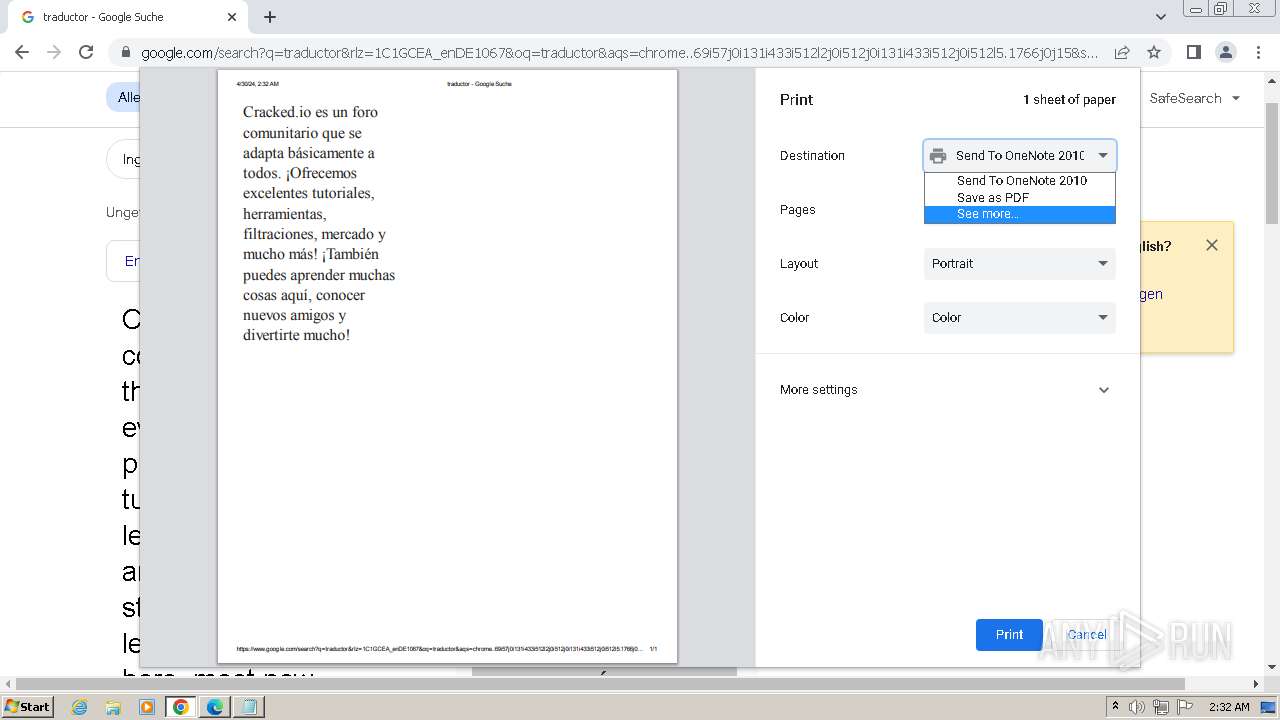Choose Save as PDF destination
This screenshot has width=1280, height=720.
tap(1020, 198)
